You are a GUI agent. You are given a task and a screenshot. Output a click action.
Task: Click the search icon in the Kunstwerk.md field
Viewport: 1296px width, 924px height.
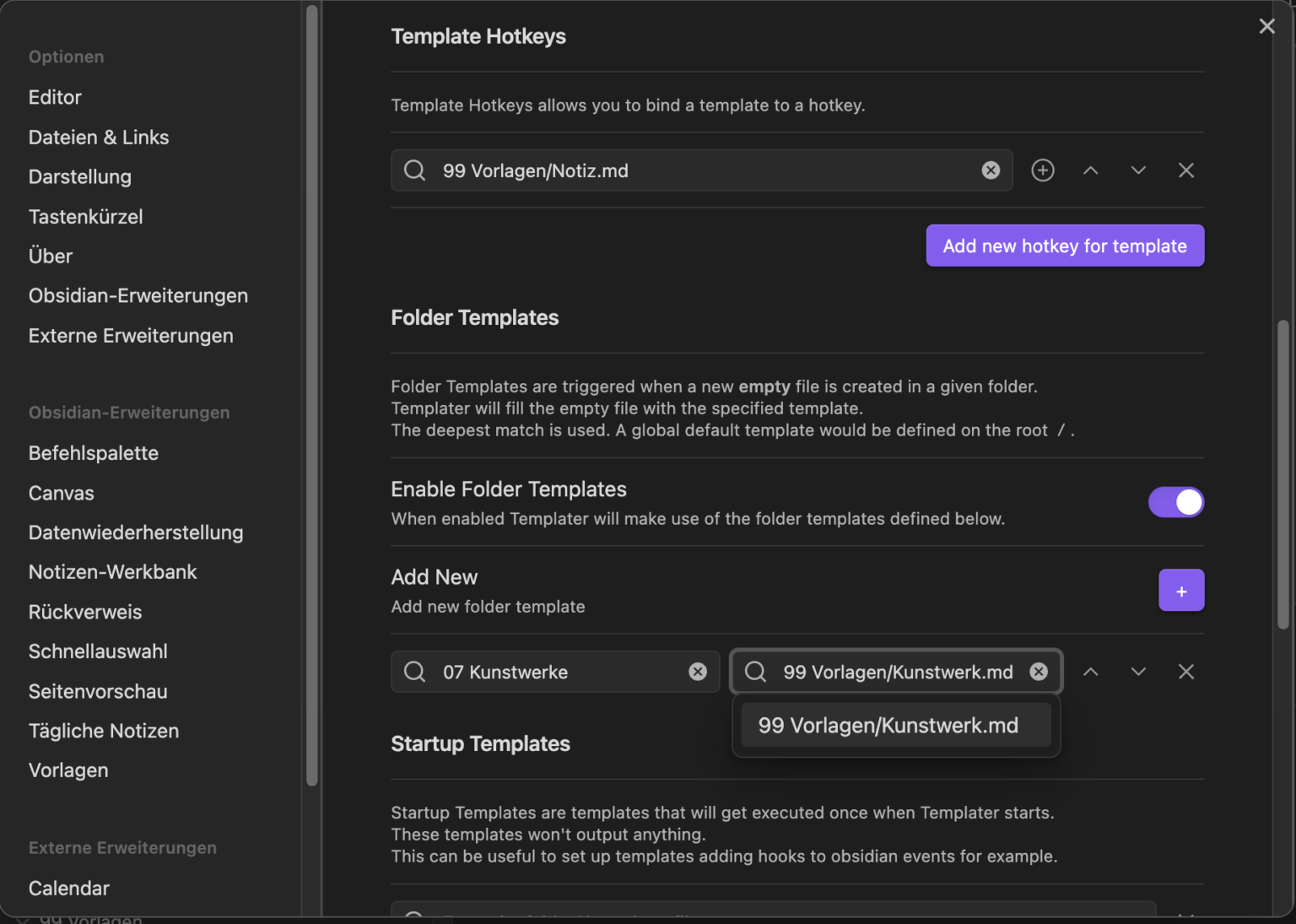click(756, 672)
